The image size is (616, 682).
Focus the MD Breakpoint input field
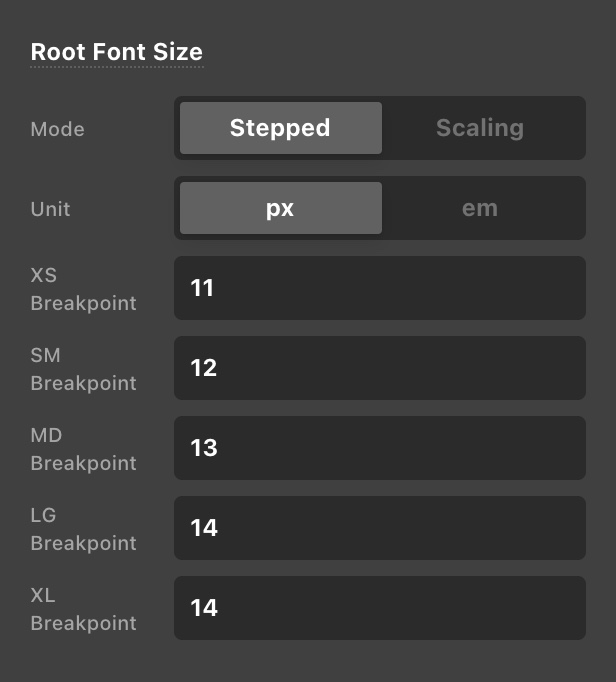click(x=380, y=448)
